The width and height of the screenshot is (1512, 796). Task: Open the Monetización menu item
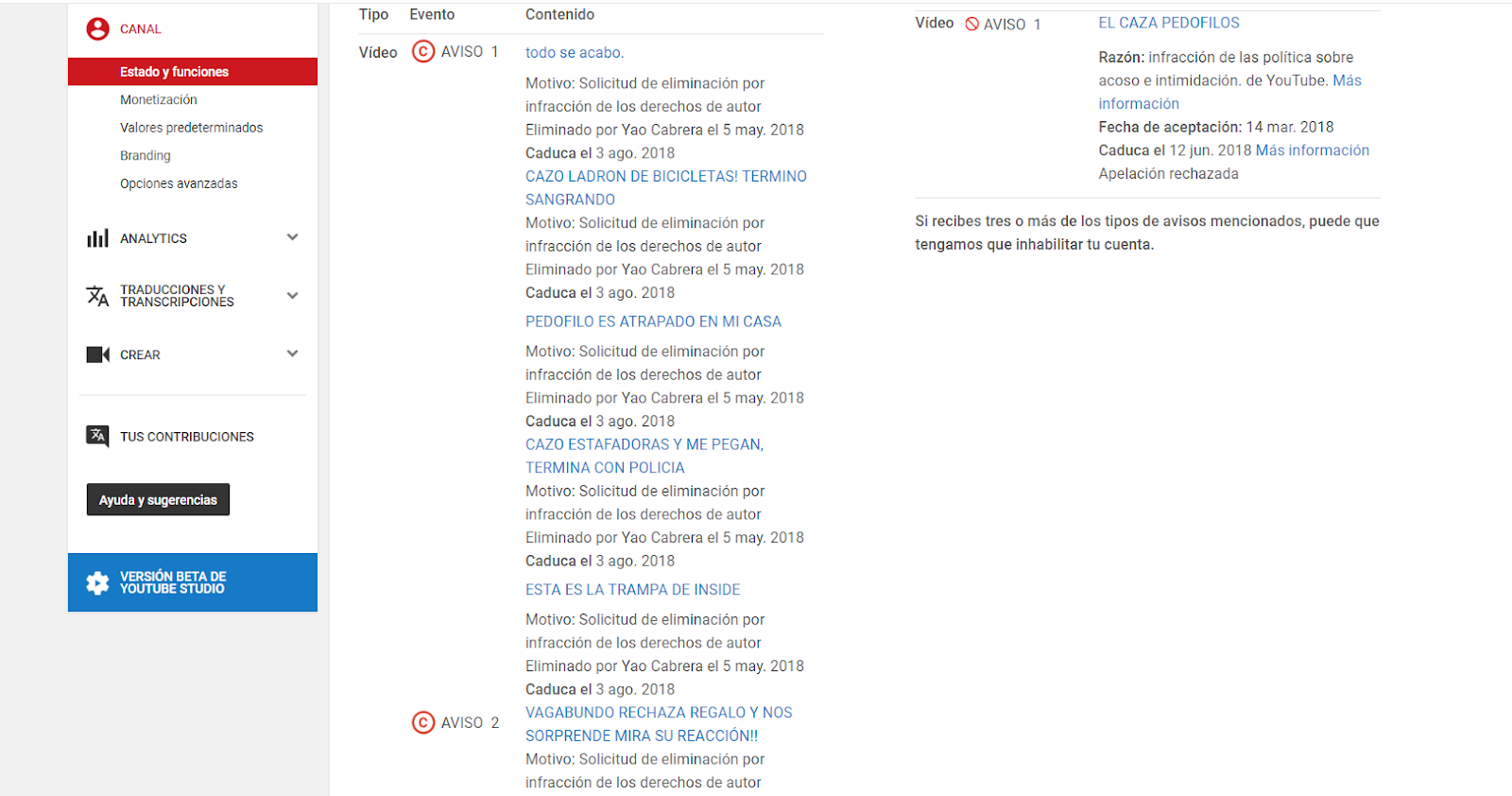(159, 99)
